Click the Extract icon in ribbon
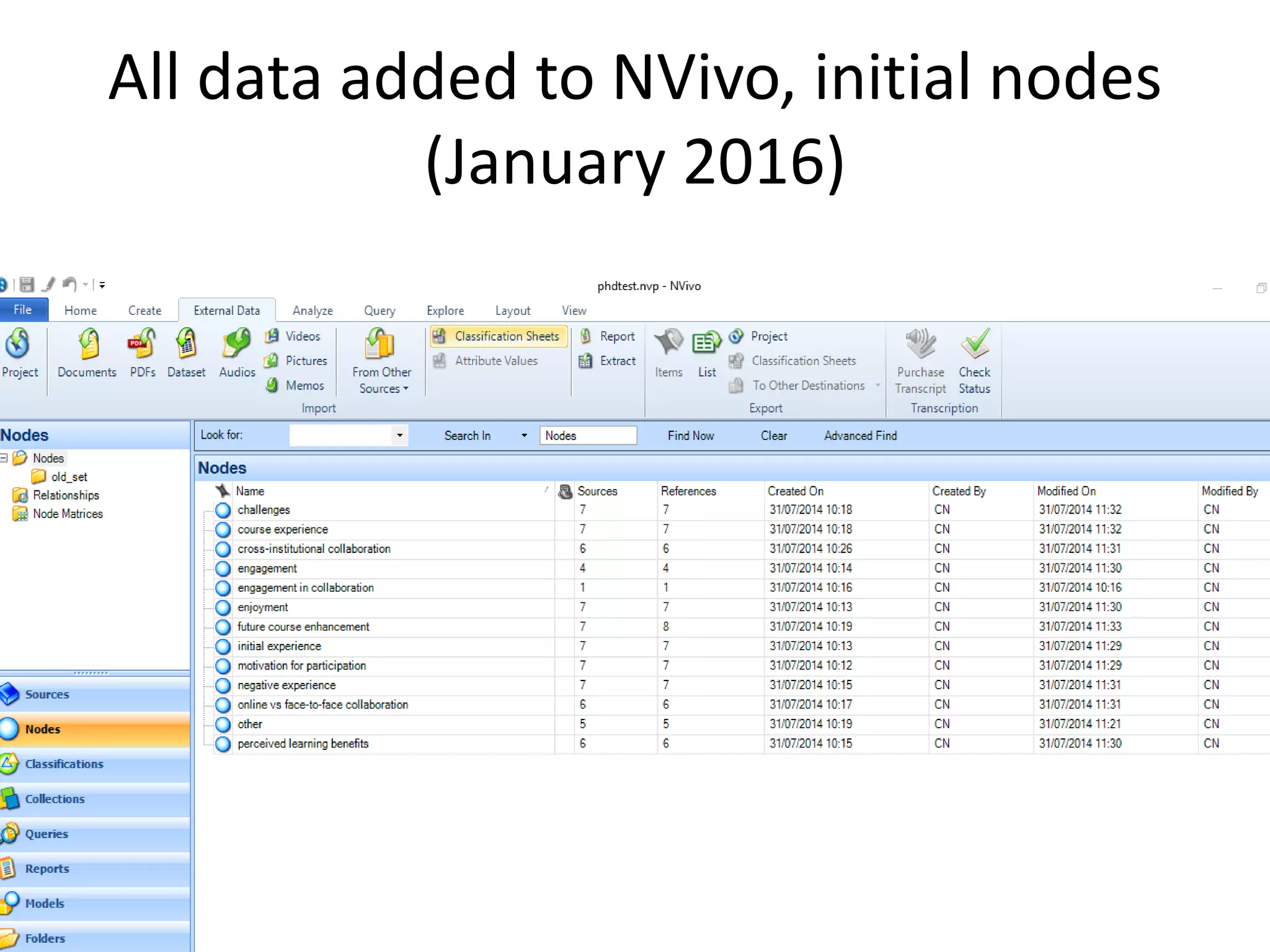Viewport: 1270px width, 952px height. point(608,361)
